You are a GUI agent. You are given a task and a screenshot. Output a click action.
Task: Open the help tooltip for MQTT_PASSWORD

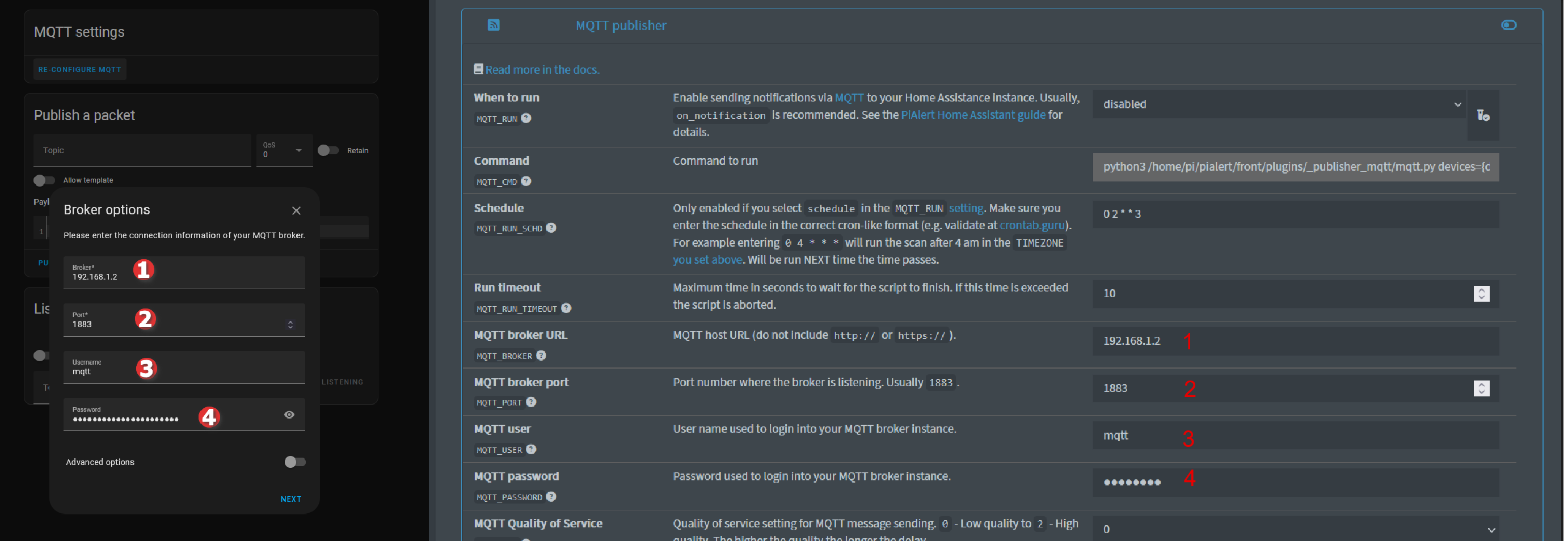pos(551,497)
